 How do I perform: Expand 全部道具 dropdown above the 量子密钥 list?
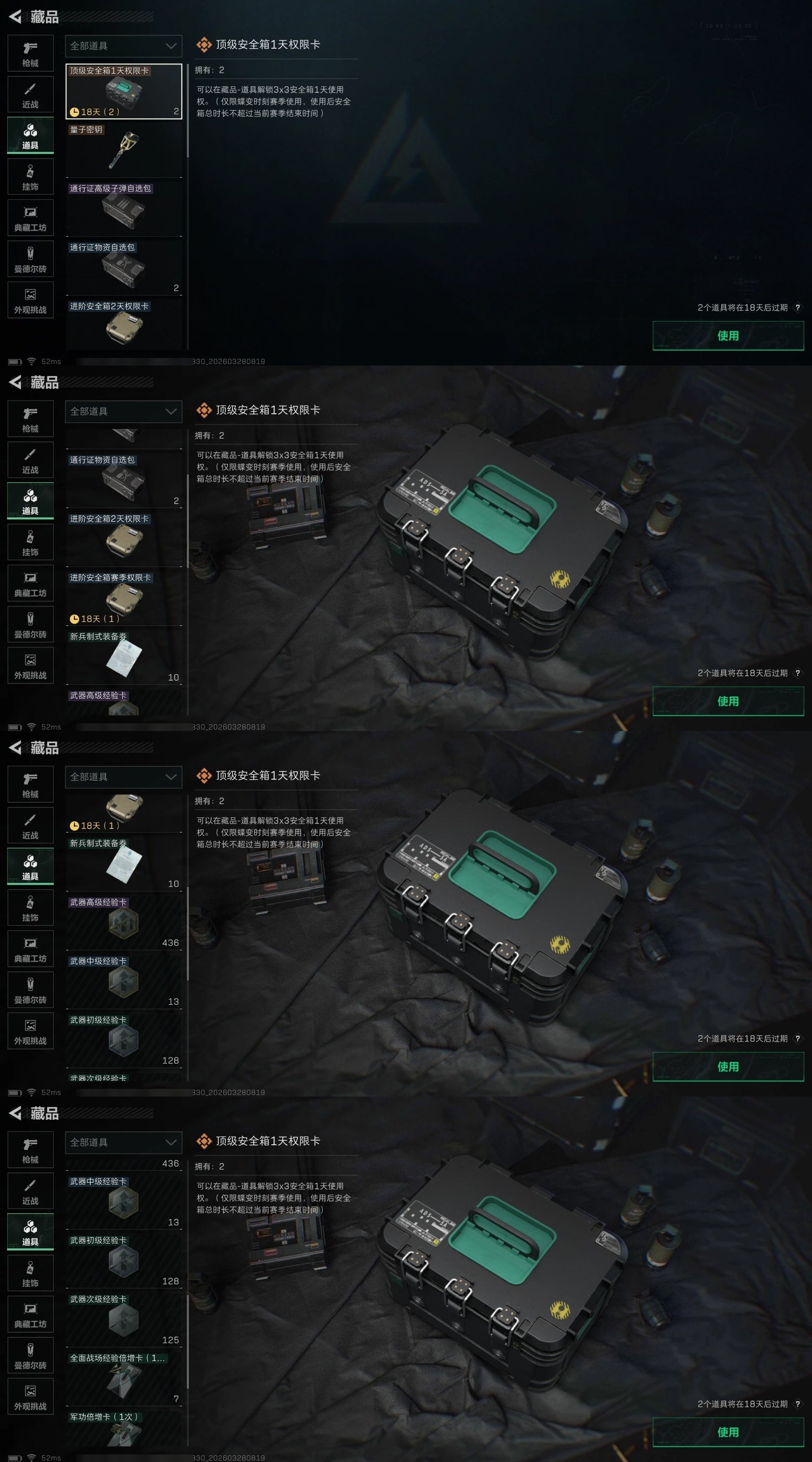coord(124,46)
